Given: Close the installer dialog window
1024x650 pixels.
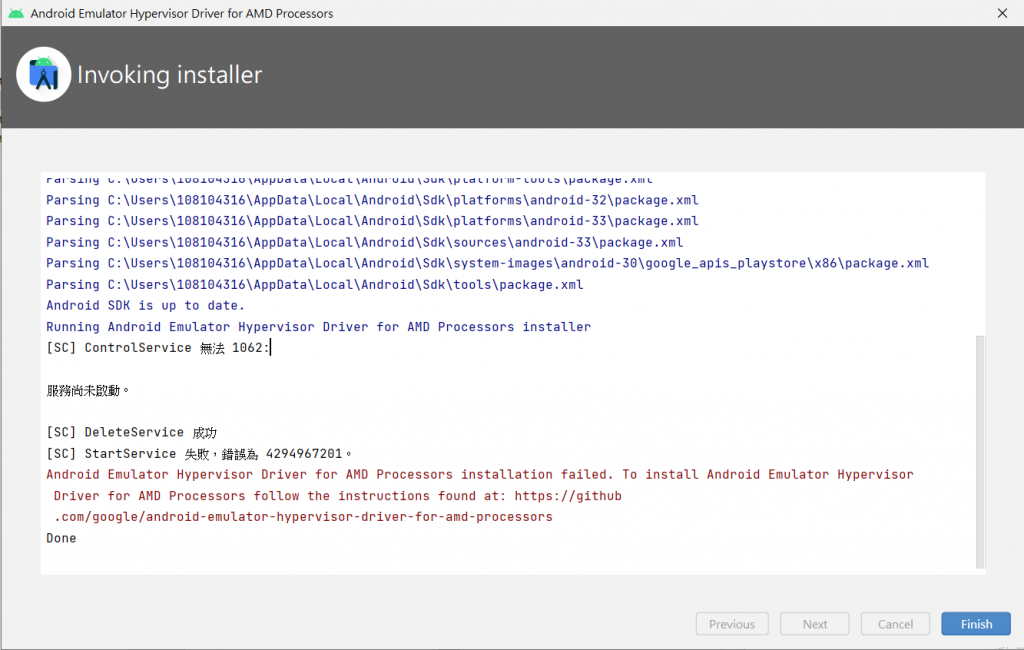Looking at the screenshot, I should (1002, 13).
